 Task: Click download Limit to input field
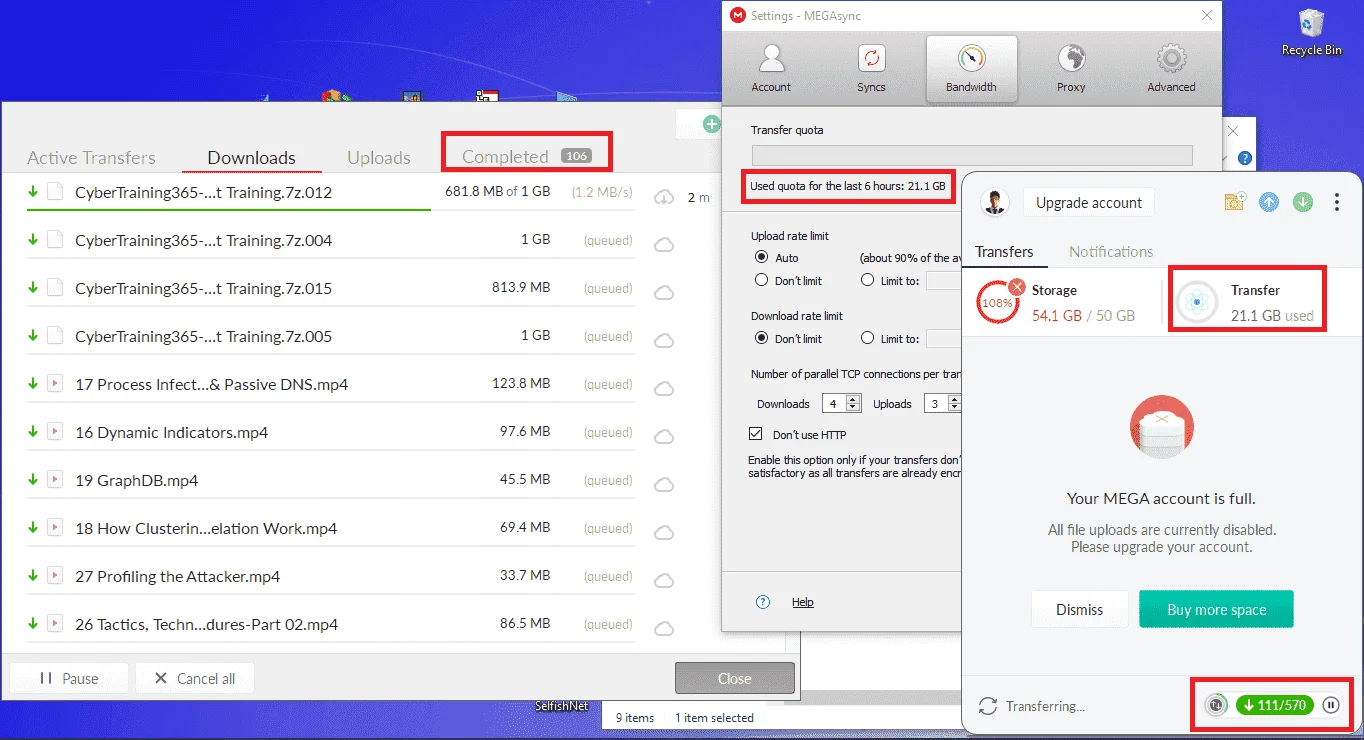pyautogui.click(x=944, y=339)
